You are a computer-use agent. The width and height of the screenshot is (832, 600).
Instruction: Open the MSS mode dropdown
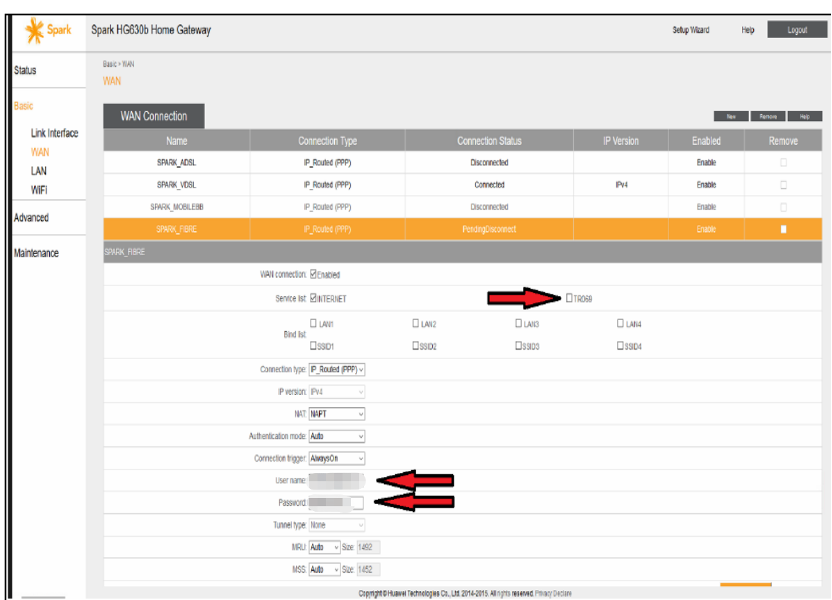coord(324,569)
